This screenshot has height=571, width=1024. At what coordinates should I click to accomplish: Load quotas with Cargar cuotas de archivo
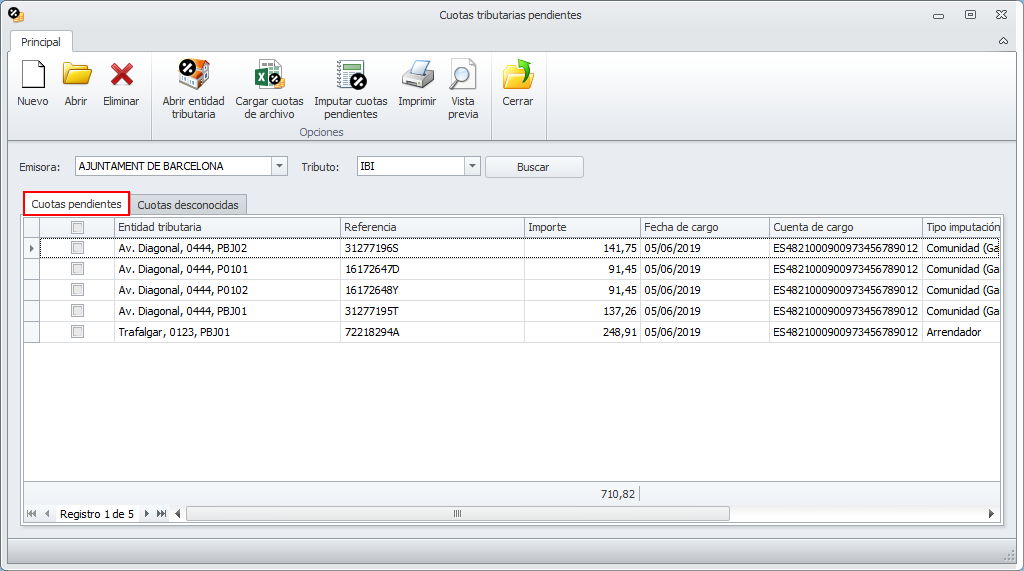pos(269,75)
